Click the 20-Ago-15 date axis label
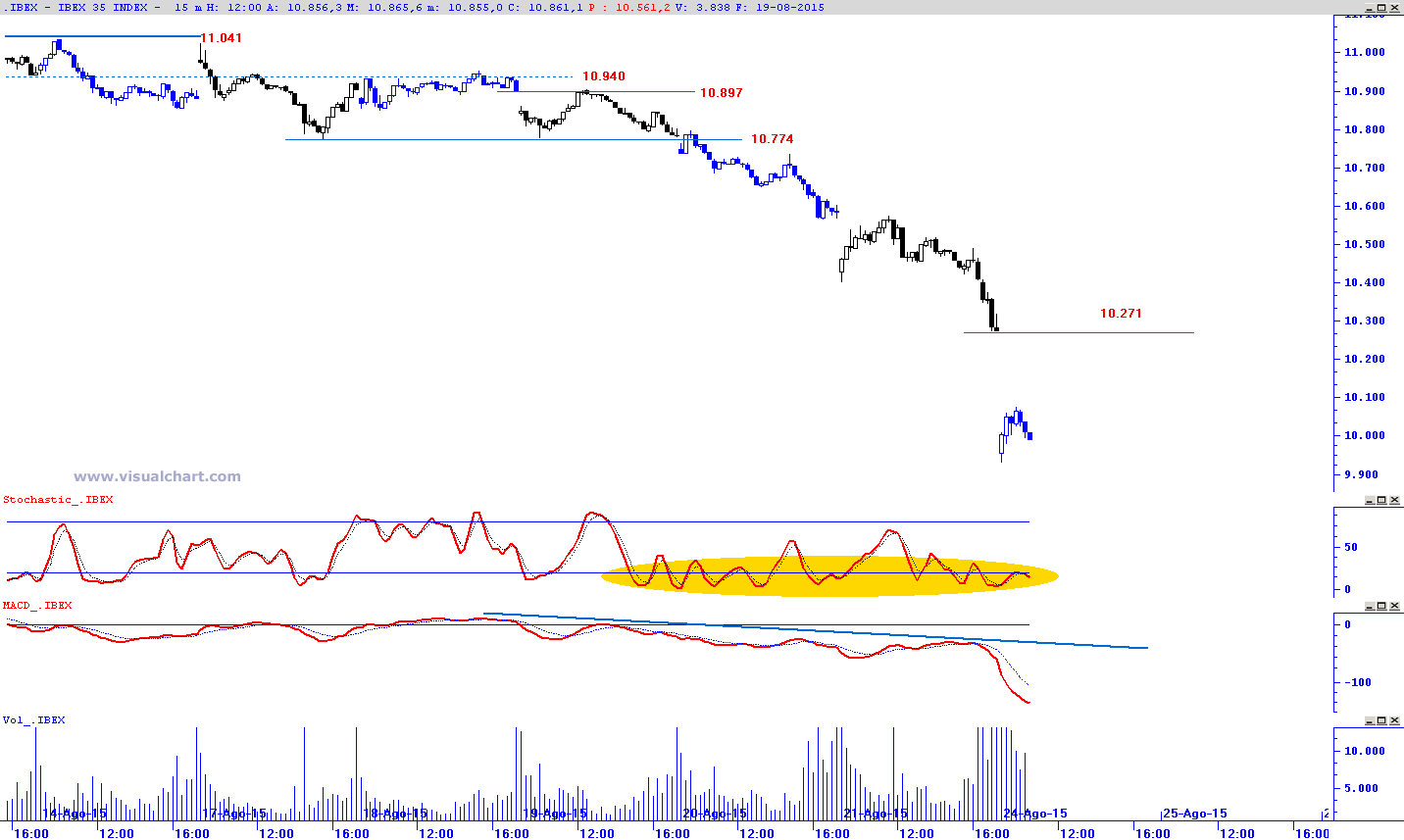 pos(715,814)
